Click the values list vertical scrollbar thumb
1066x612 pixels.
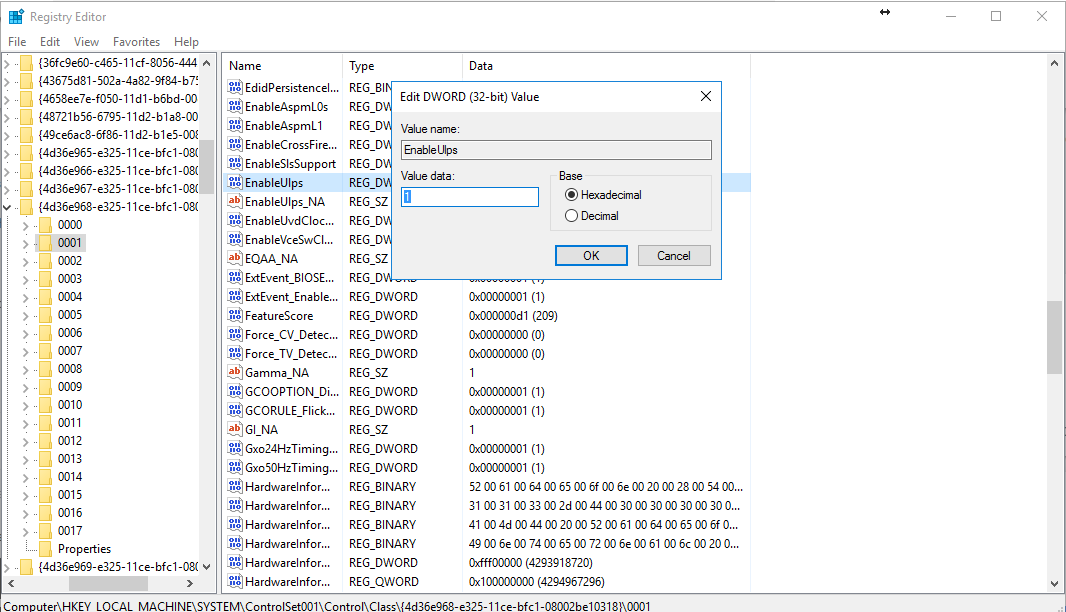point(1054,337)
